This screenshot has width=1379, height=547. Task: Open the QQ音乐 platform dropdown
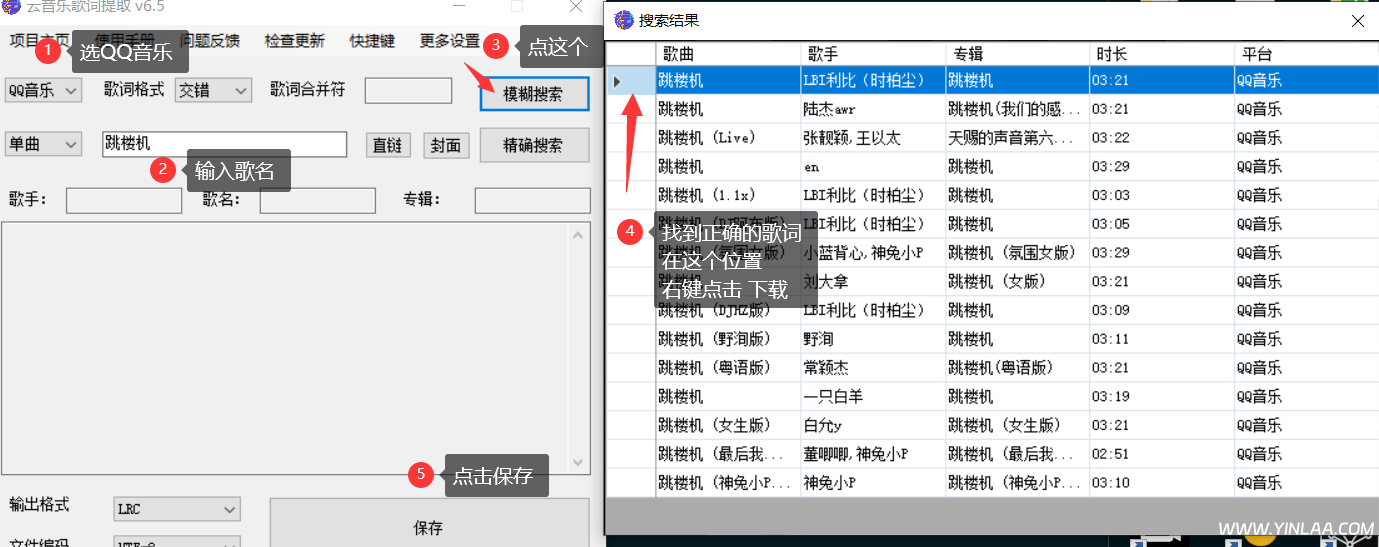[43, 91]
